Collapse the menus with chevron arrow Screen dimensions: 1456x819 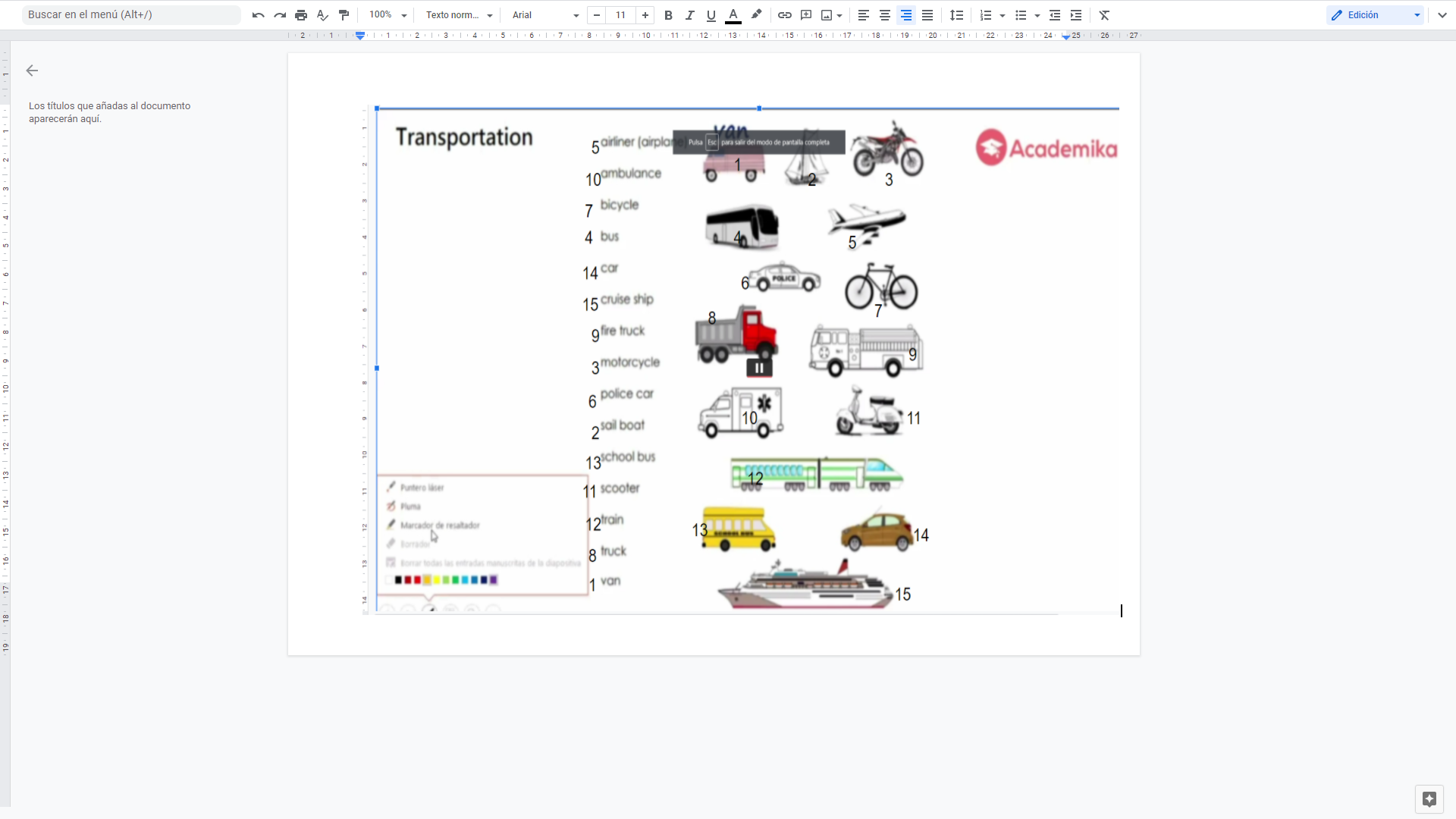pos(1442,15)
